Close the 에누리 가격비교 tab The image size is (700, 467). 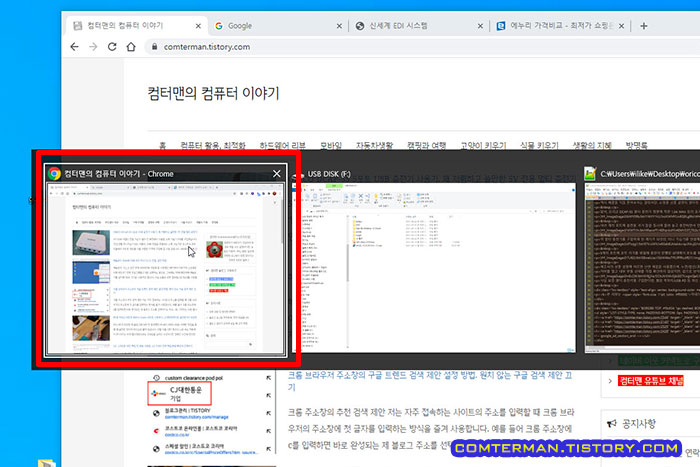coord(621,26)
